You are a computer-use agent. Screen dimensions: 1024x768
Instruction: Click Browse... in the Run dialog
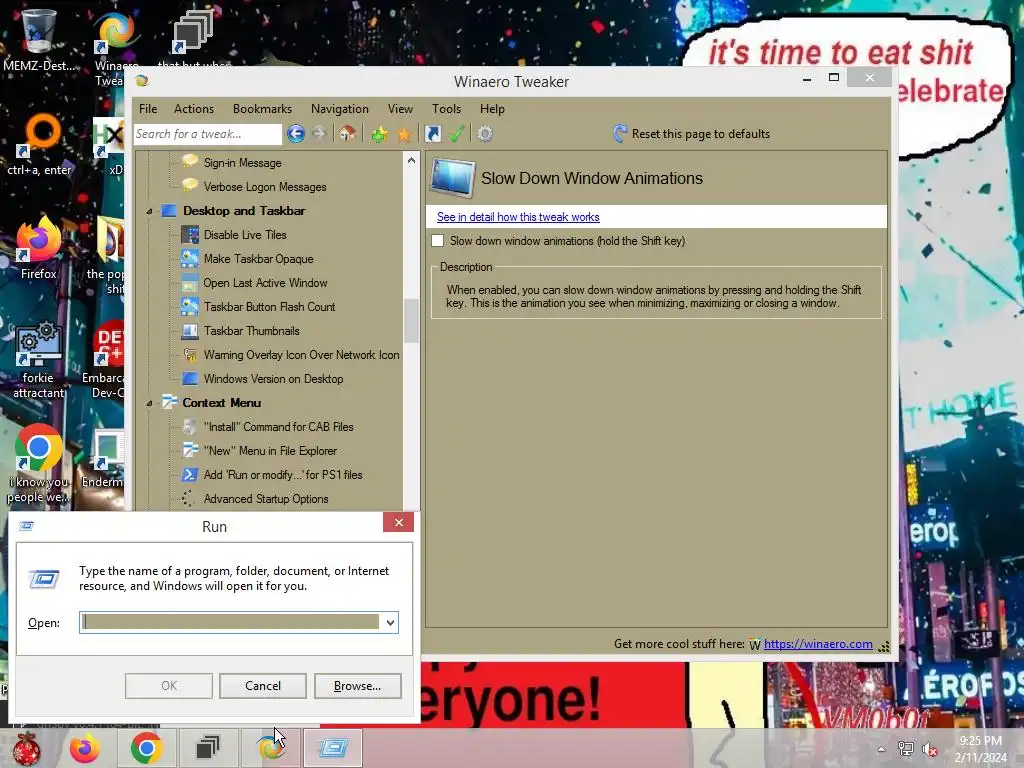pyautogui.click(x=357, y=686)
